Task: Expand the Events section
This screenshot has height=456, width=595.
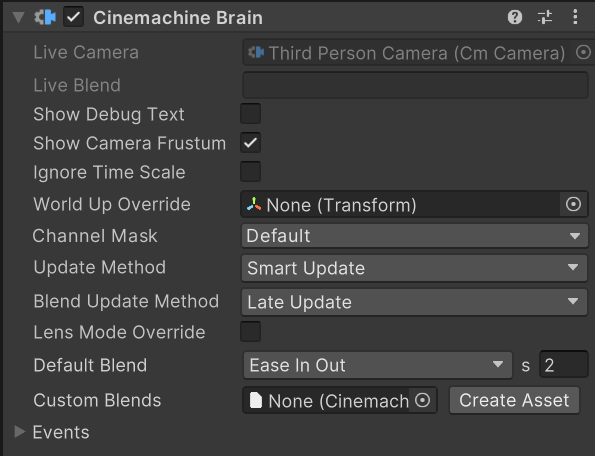Action: point(19,431)
